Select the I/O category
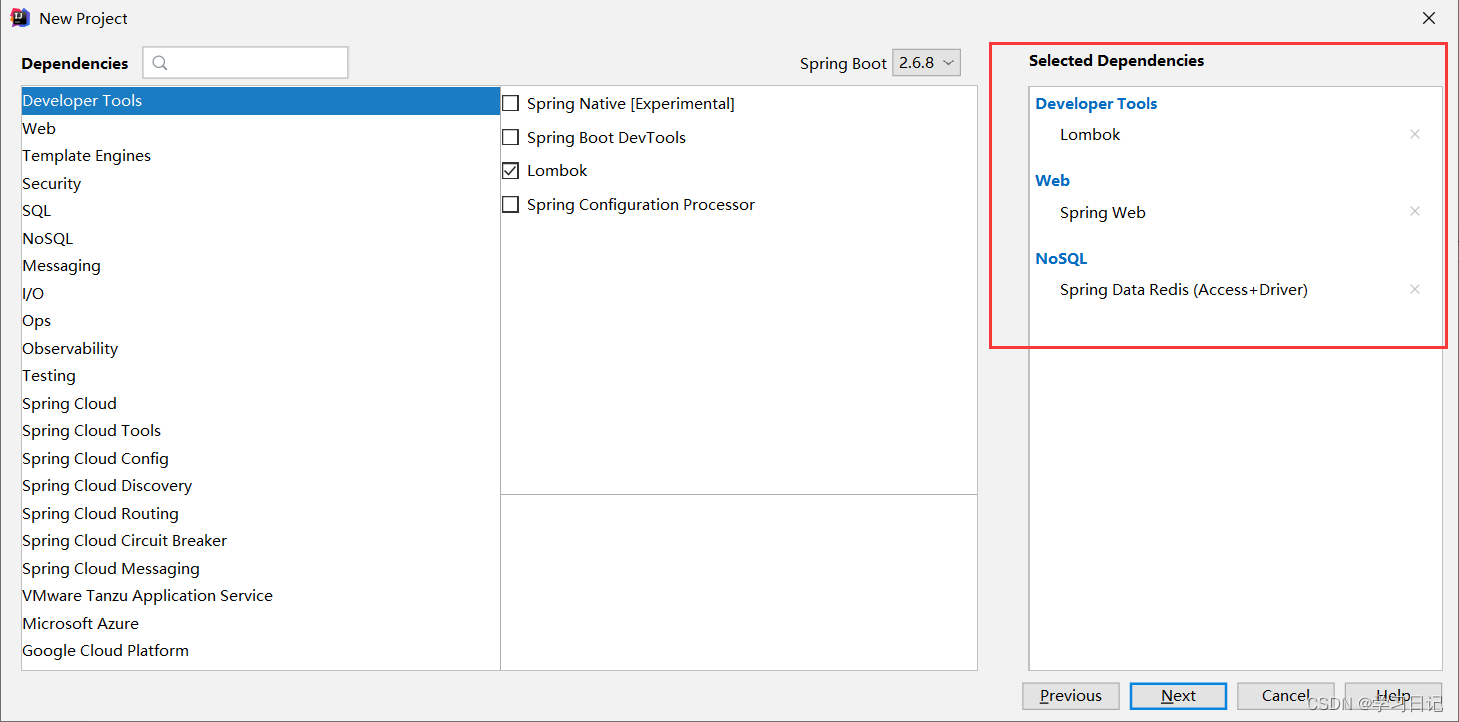 pos(261,293)
